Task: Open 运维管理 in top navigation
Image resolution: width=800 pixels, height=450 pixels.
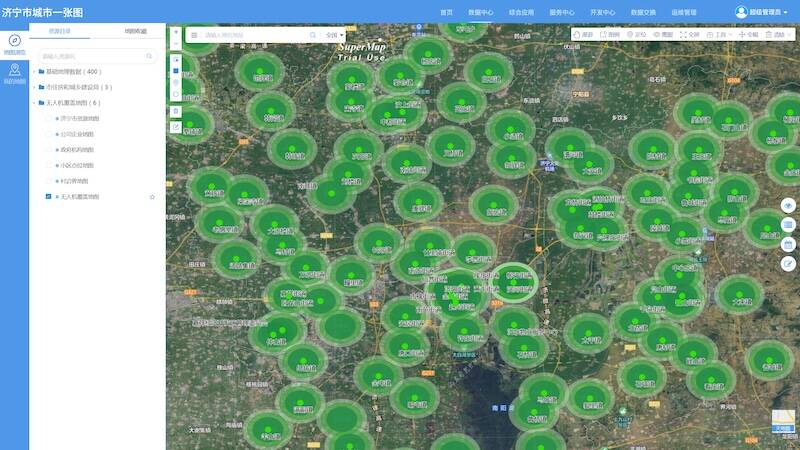Action: pos(684,12)
